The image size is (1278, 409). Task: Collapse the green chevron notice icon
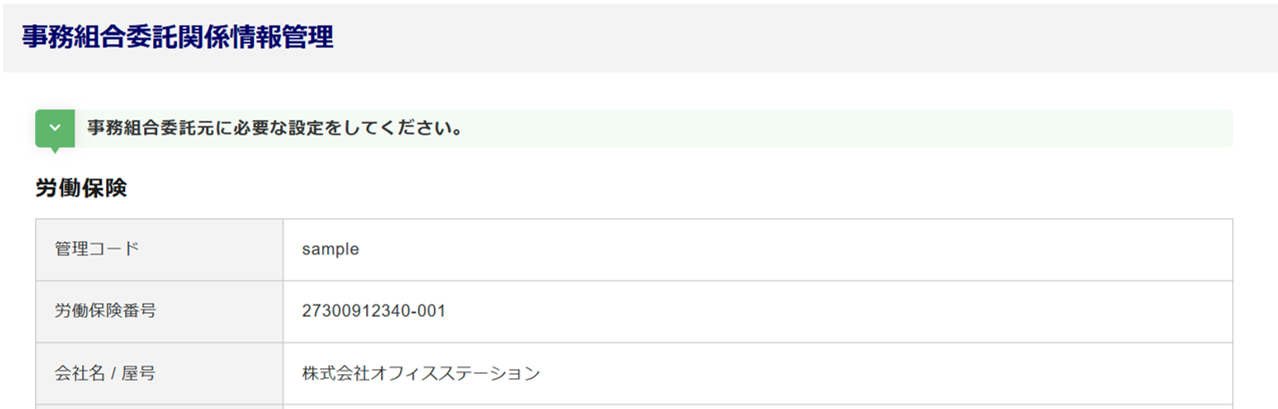coord(55,129)
